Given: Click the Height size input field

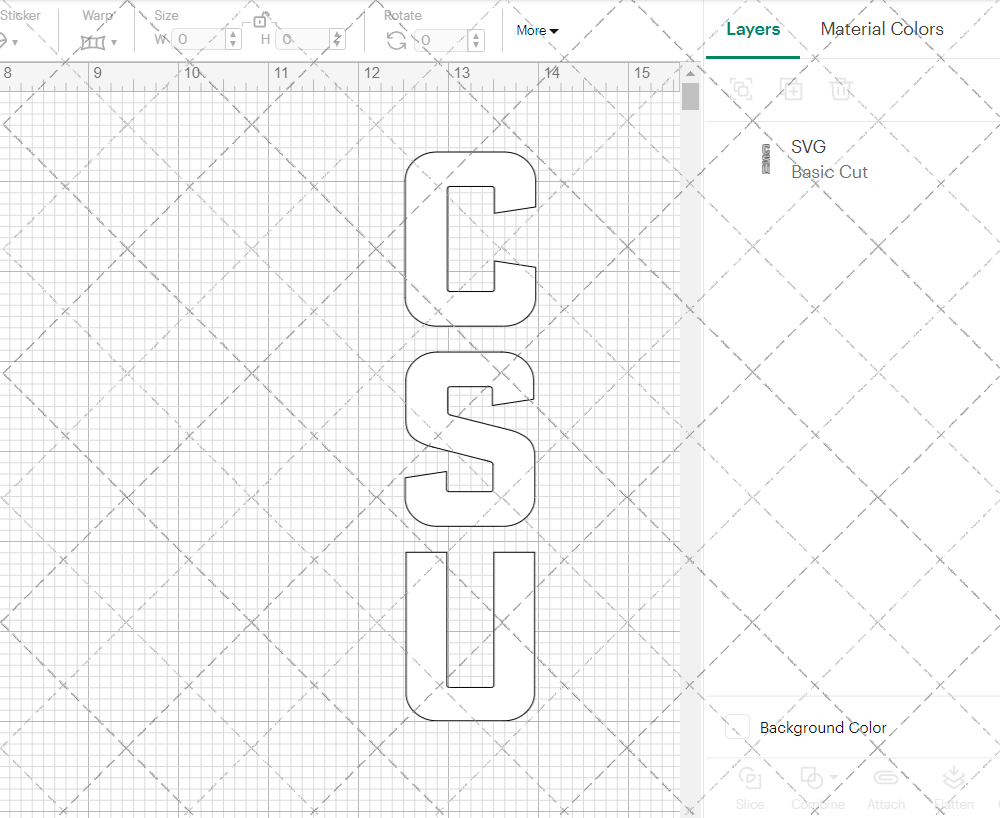Looking at the screenshot, I should tap(304, 40).
